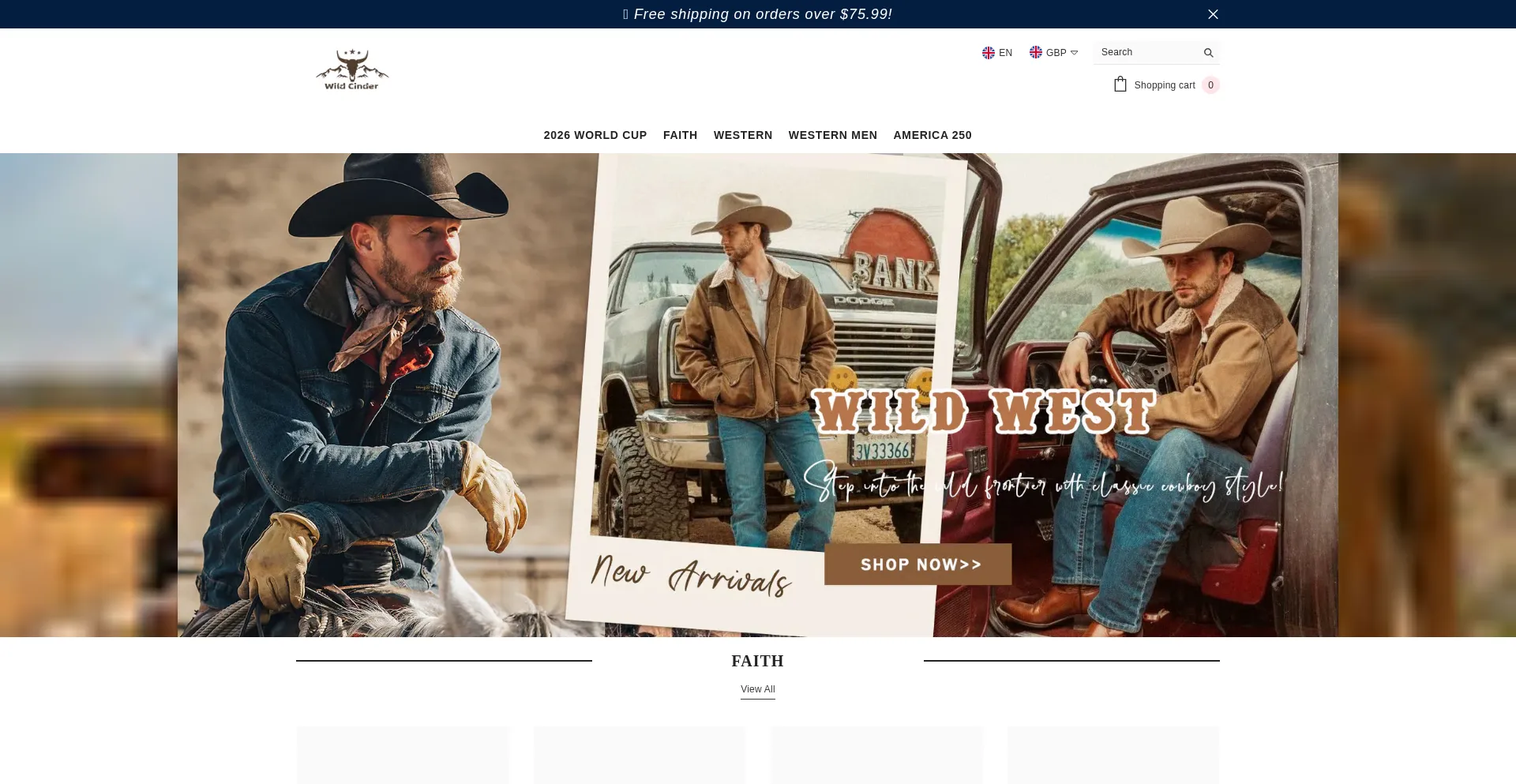Image resolution: width=1516 pixels, height=784 pixels.
Task: Open the FAITH menu item
Action: point(680,135)
